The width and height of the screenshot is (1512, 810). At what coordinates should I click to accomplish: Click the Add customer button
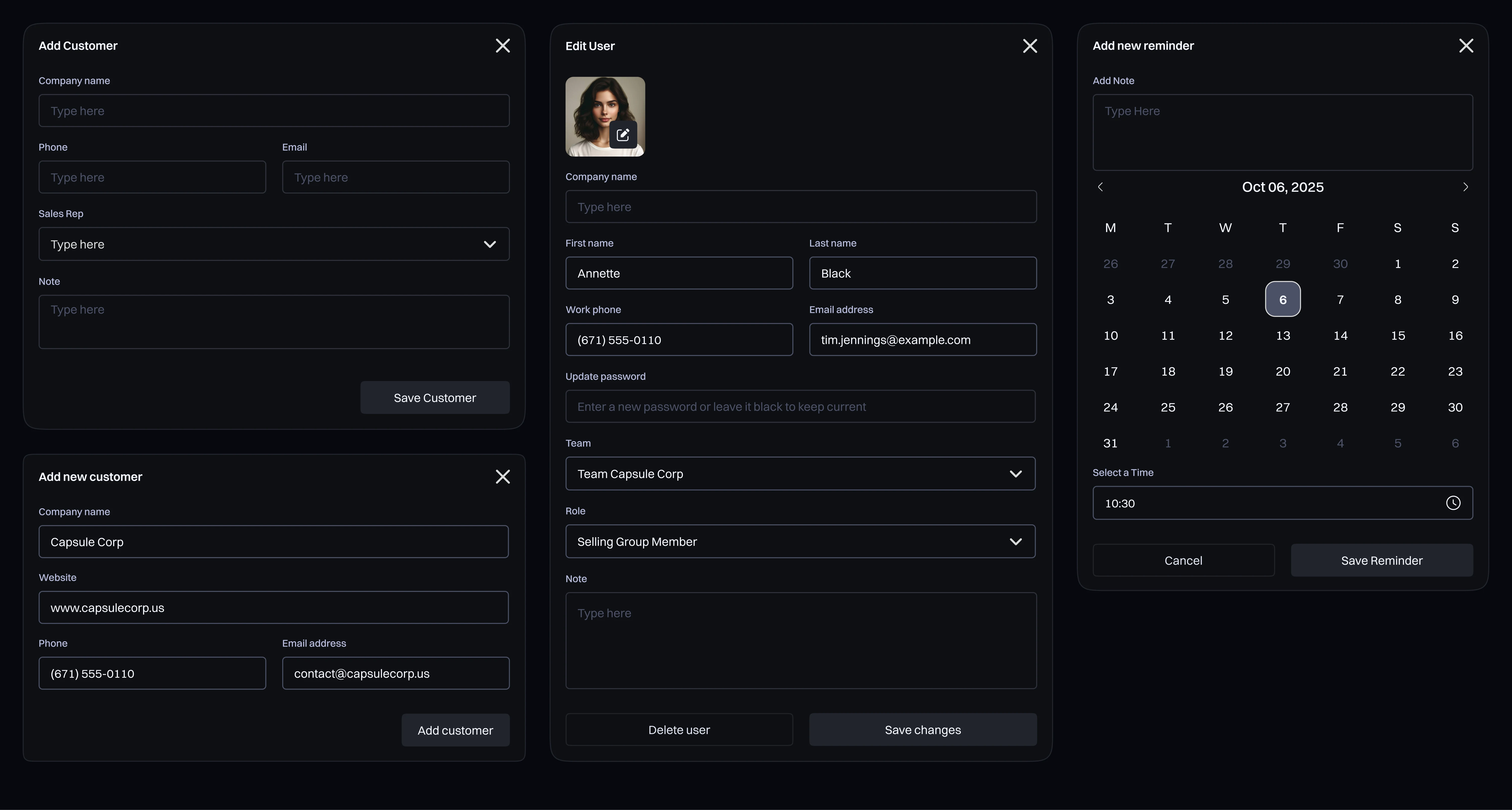tap(455, 730)
